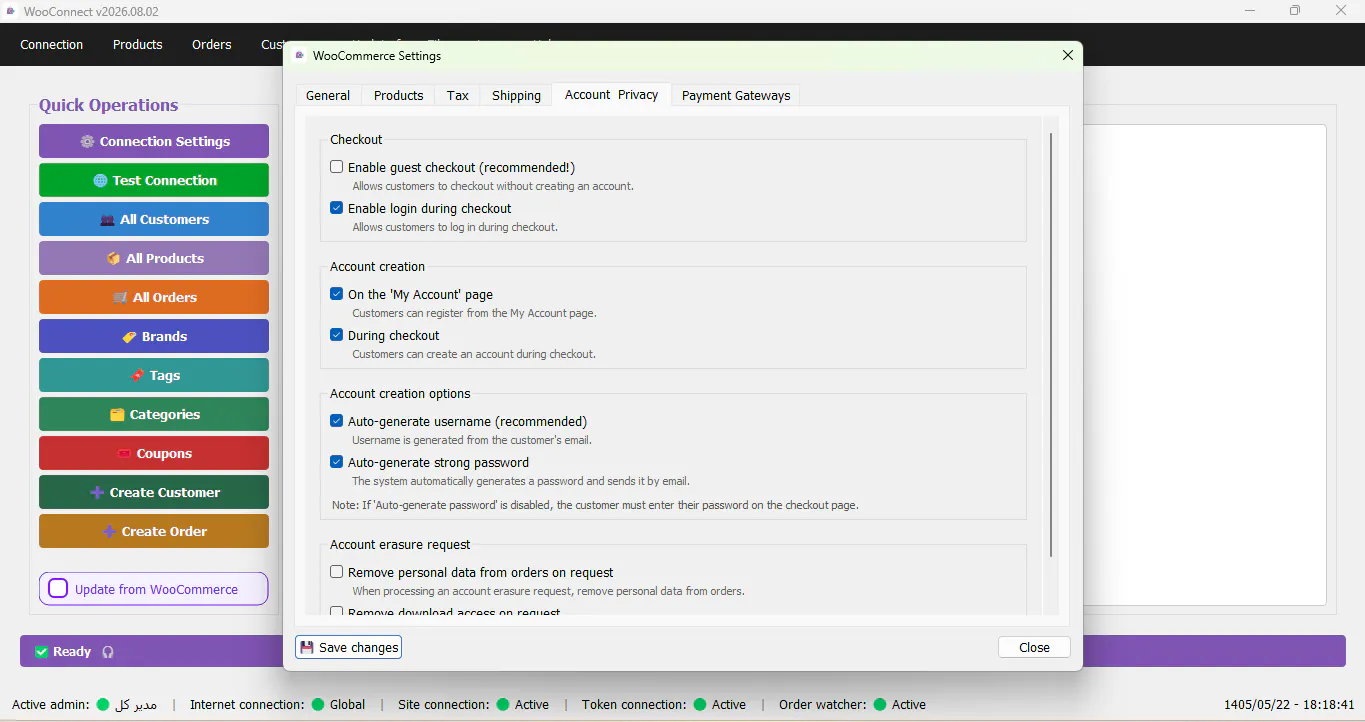
Task: Click the 'Account creation options' group label
Action: point(400,394)
